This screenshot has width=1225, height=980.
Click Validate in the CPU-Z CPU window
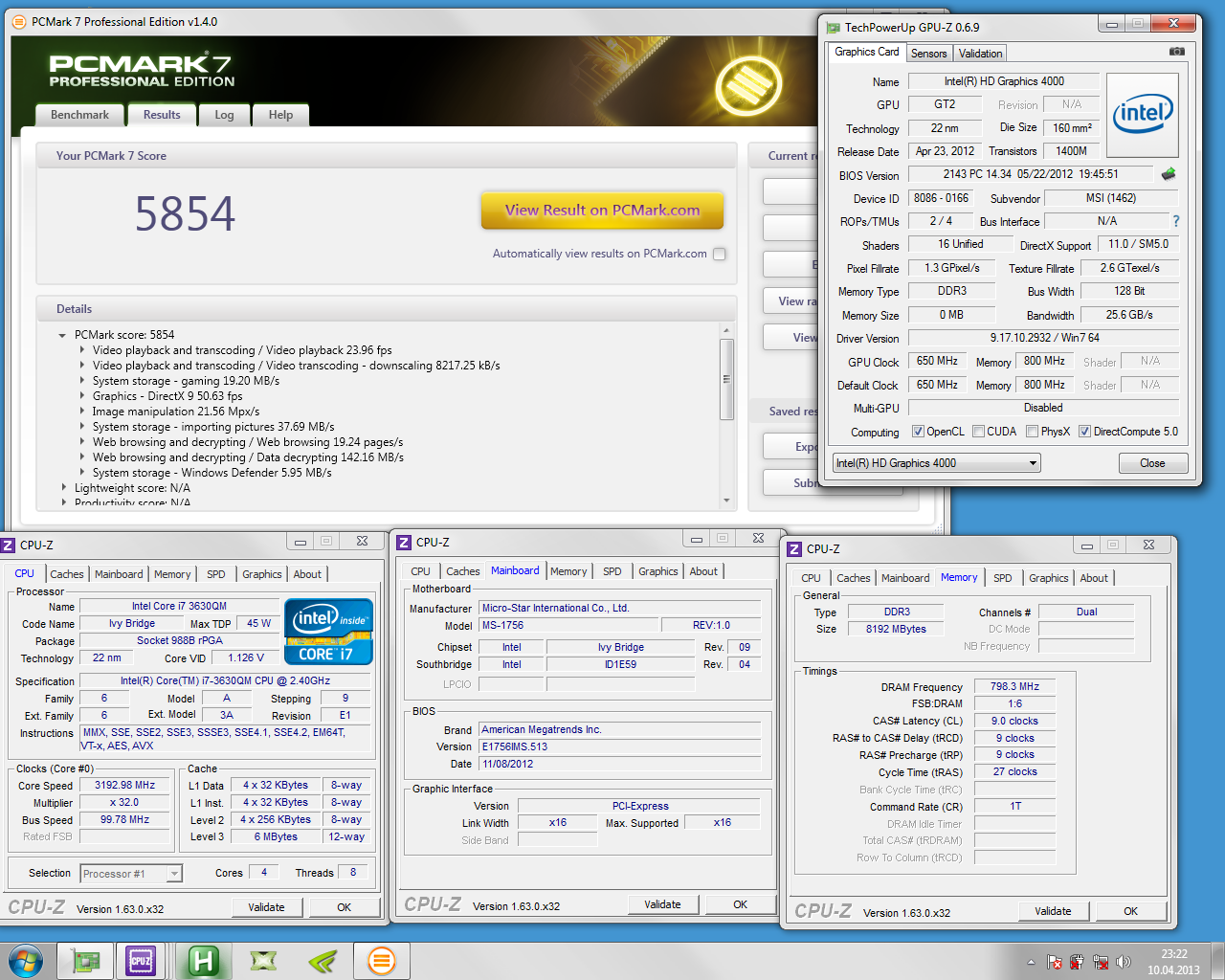[266, 907]
